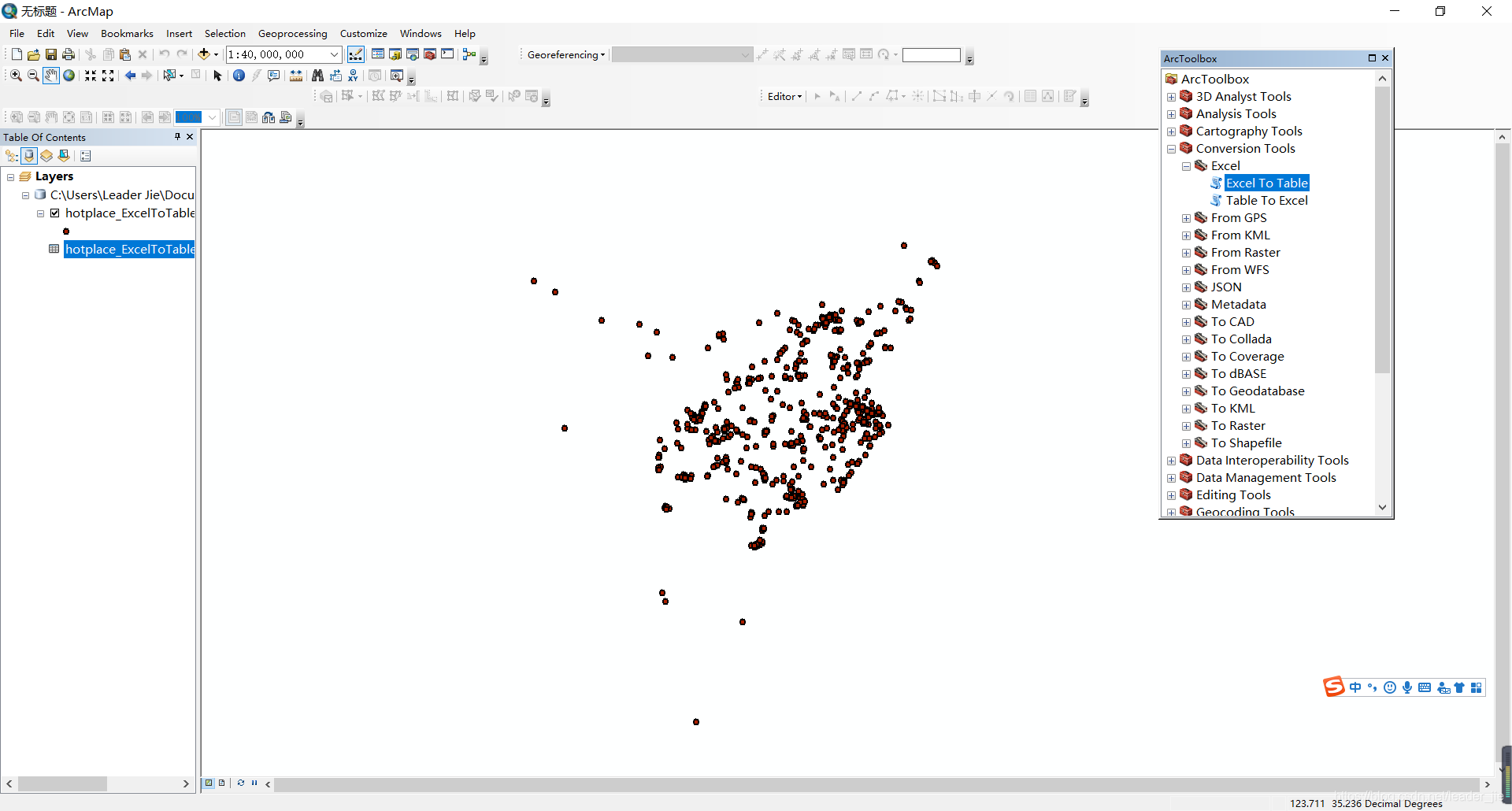Click the Full Extent globe icon
The height and width of the screenshot is (811, 1512).
tap(69, 76)
